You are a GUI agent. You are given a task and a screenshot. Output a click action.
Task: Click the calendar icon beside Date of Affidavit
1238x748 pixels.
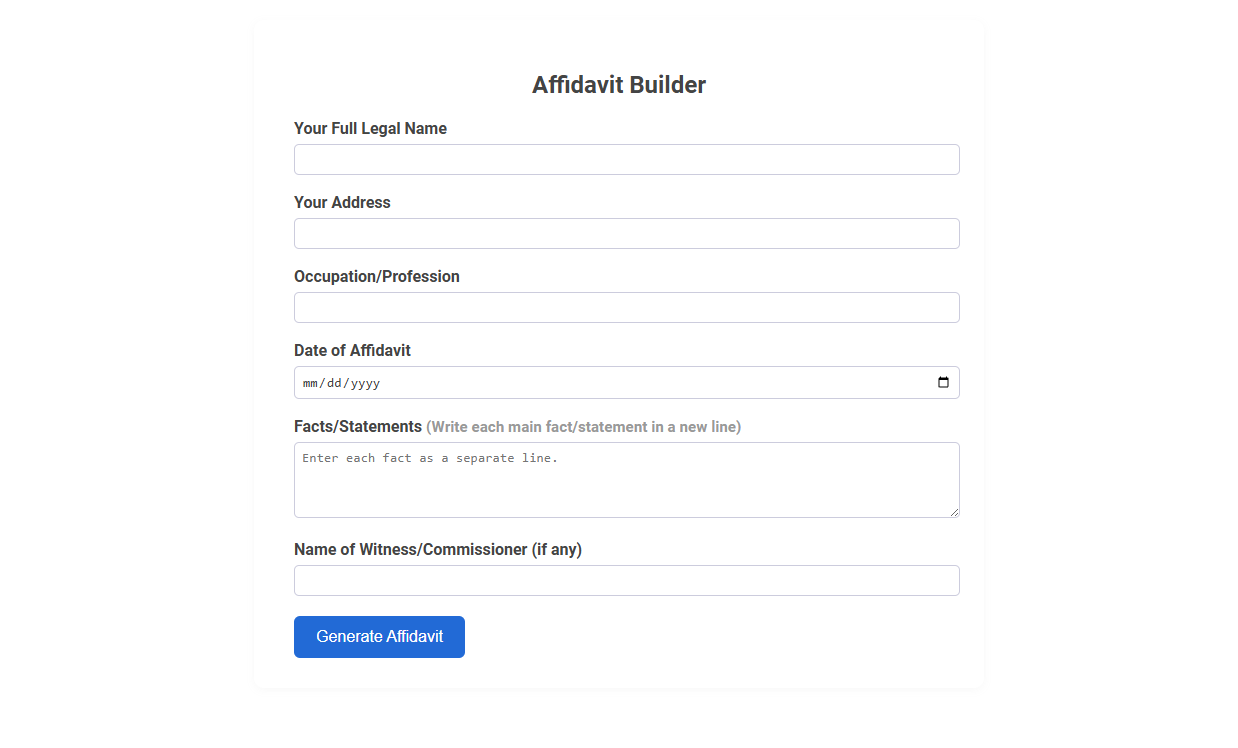944,382
